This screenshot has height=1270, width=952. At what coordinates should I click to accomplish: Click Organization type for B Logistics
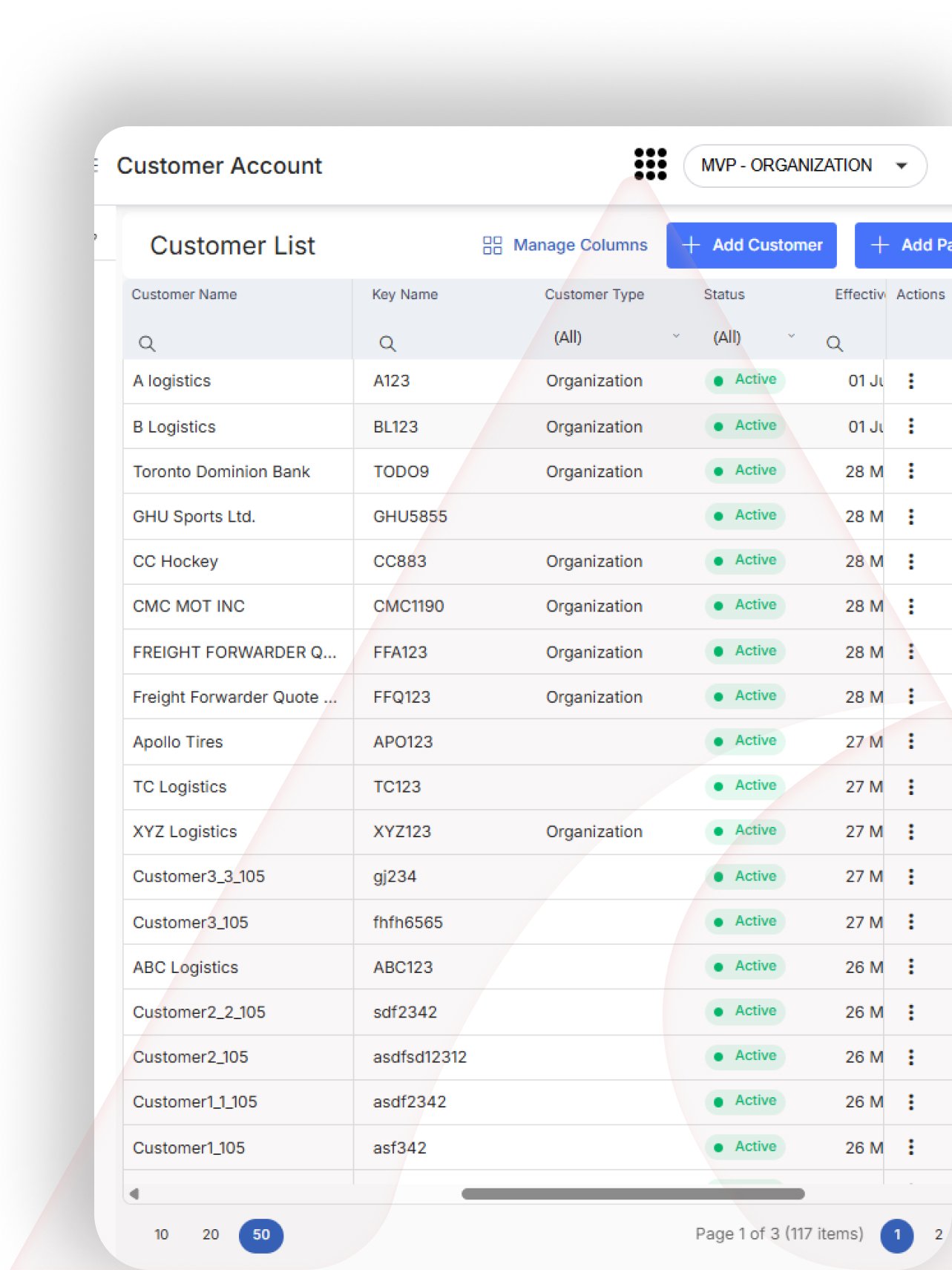(594, 427)
